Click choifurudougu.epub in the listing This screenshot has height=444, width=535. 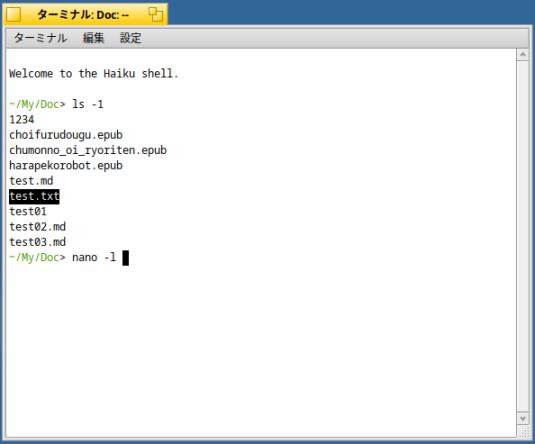pyautogui.click(x=66, y=135)
